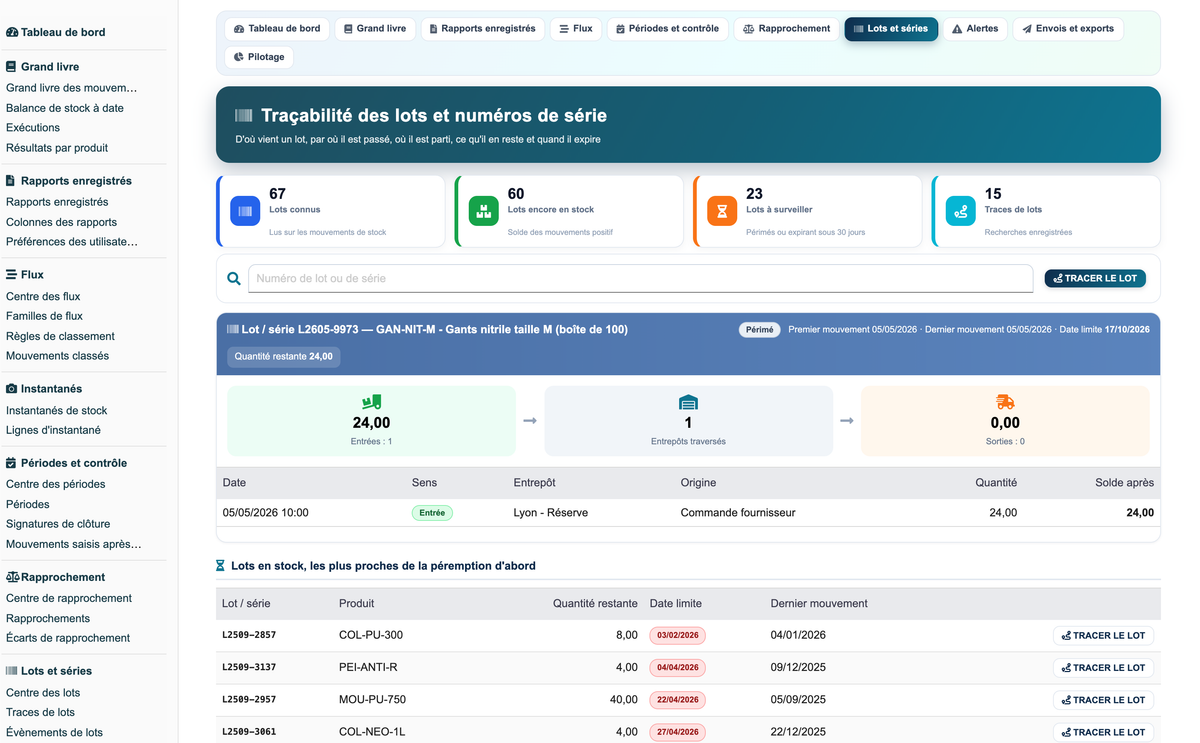Open Colonnes des rapports in sidebar
The height and width of the screenshot is (743, 1200).
tap(61, 222)
